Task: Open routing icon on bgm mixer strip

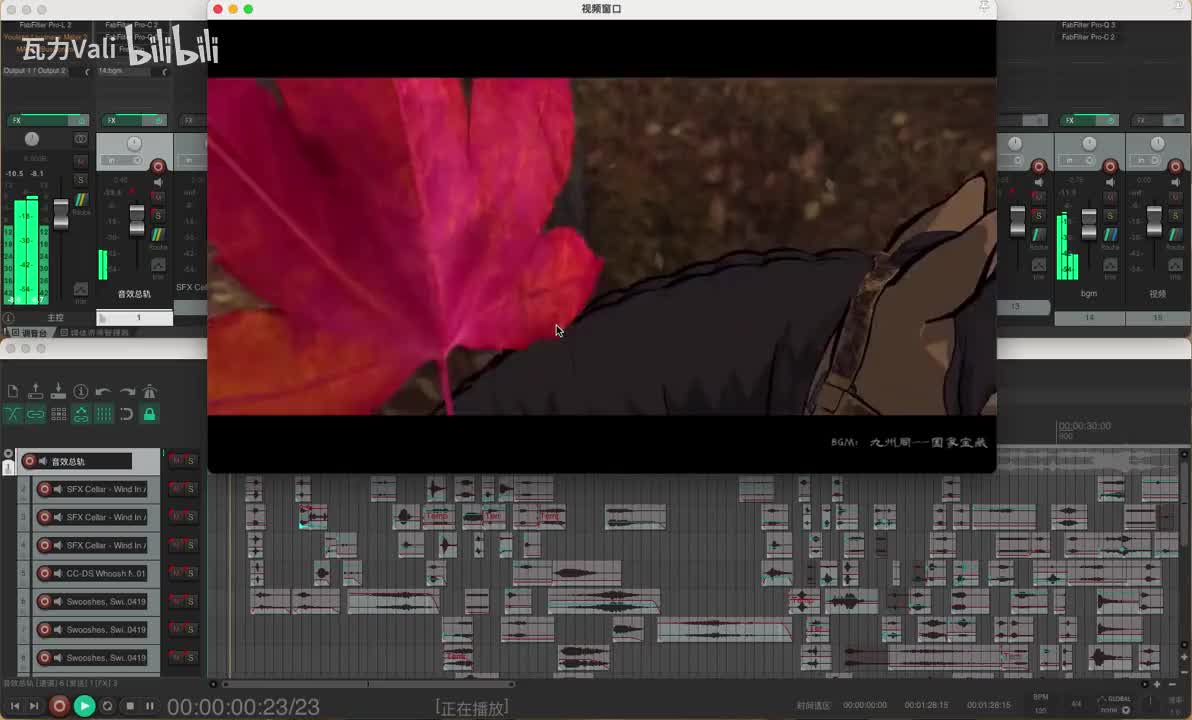Action: click(x=1110, y=236)
